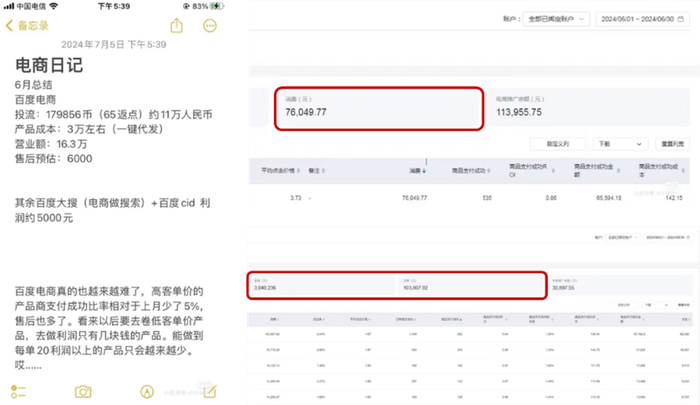Sort by 平均点击价格 column arrow
This screenshot has width=700, height=405.
298,171
